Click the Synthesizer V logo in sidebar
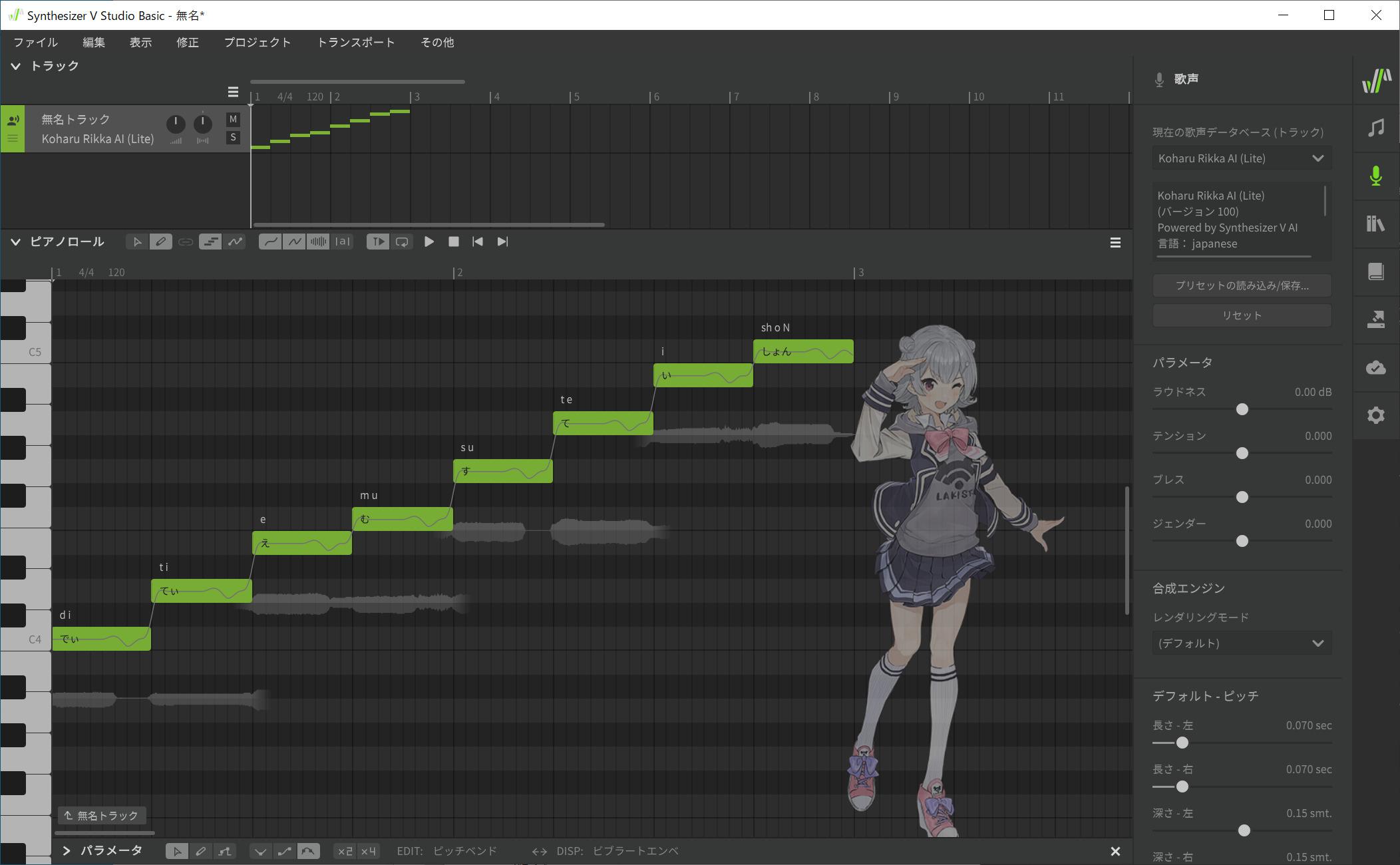This screenshot has width=1400, height=865. tap(1376, 81)
